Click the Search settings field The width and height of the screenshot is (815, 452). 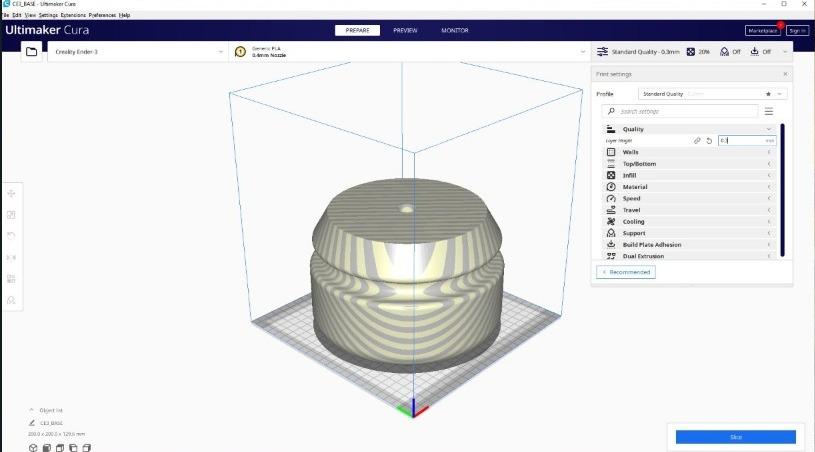[680, 111]
